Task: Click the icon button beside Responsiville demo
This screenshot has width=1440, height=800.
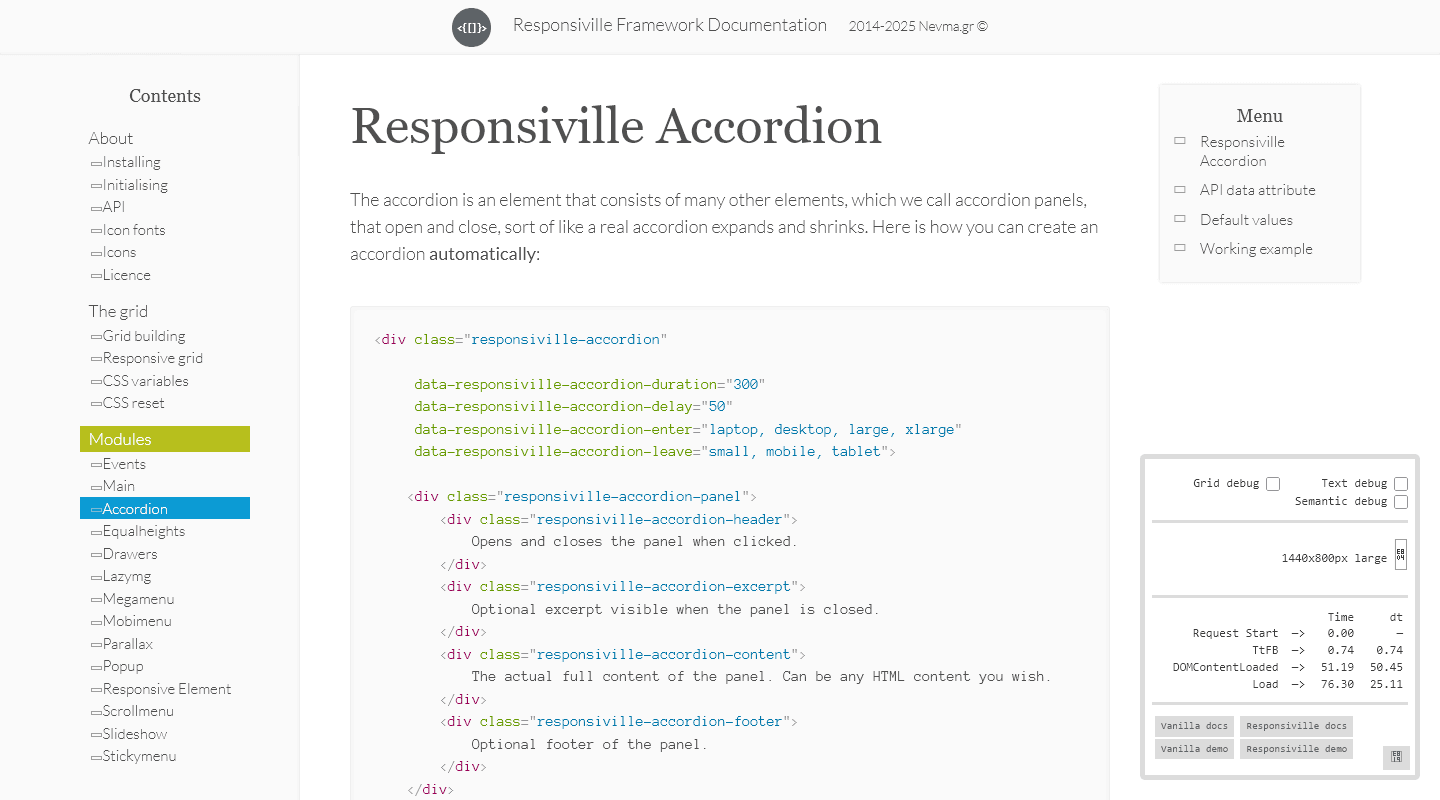Action: pyautogui.click(x=1396, y=757)
